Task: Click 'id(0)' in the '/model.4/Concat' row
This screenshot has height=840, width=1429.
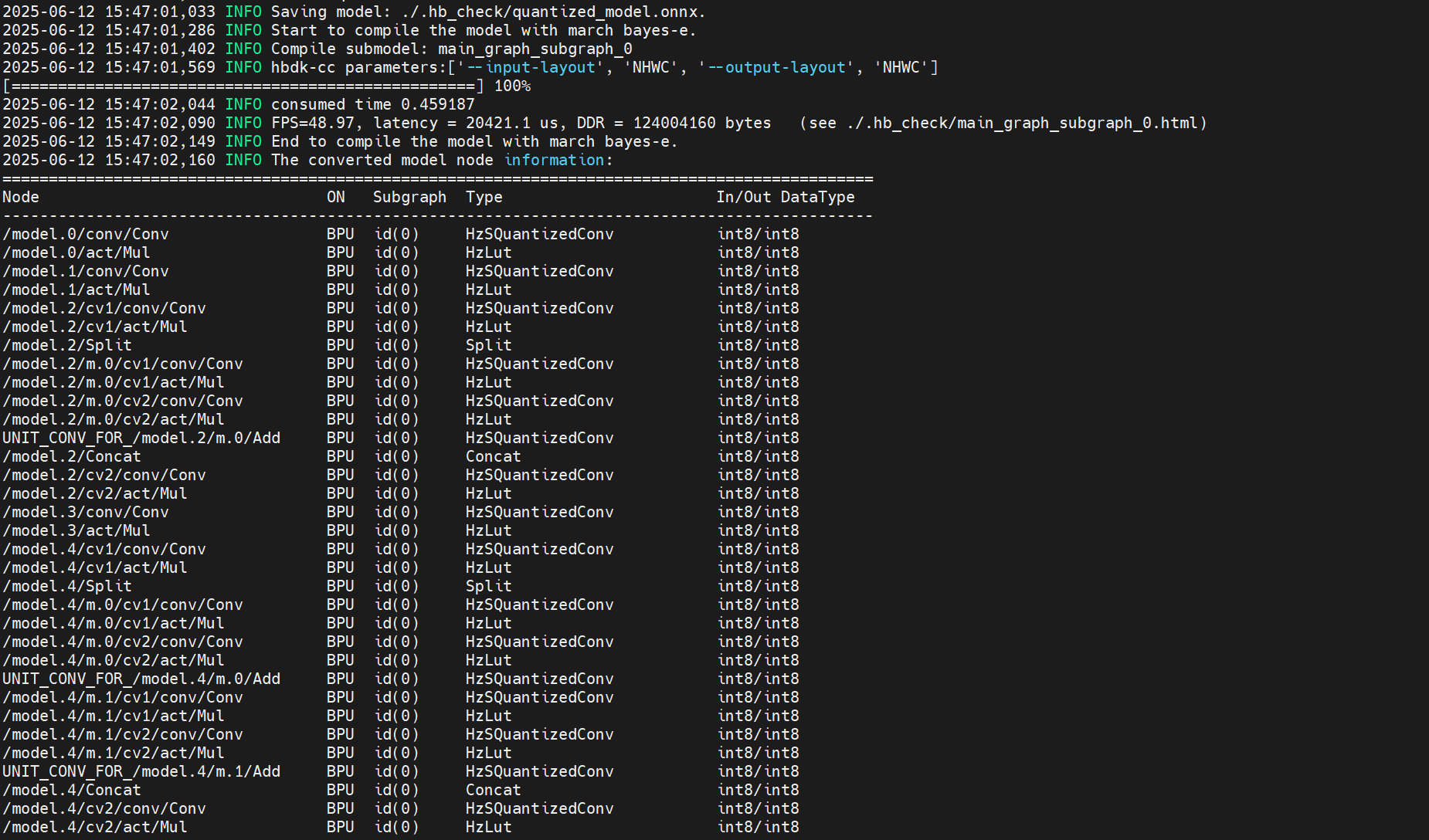Action: click(x=397, y=790)
